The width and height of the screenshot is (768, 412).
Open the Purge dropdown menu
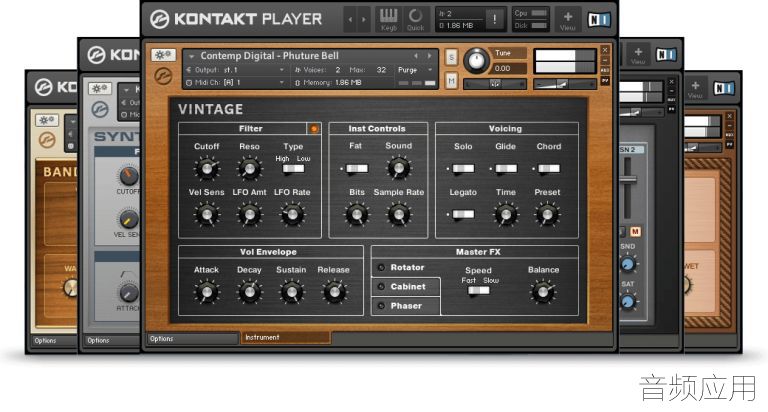415,70
